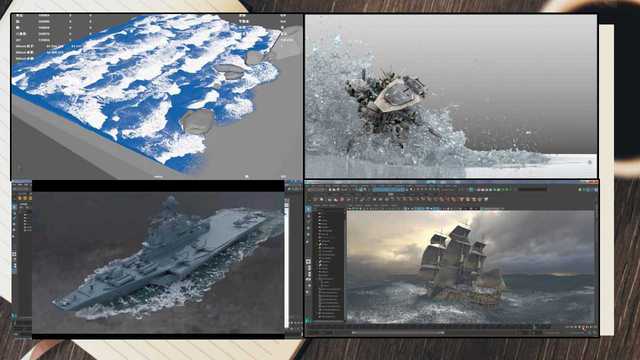Click the green icon at bottom-left of sailing ship window
The width and height of the screenshot is (640, 360).
click(x=309, y=321)
